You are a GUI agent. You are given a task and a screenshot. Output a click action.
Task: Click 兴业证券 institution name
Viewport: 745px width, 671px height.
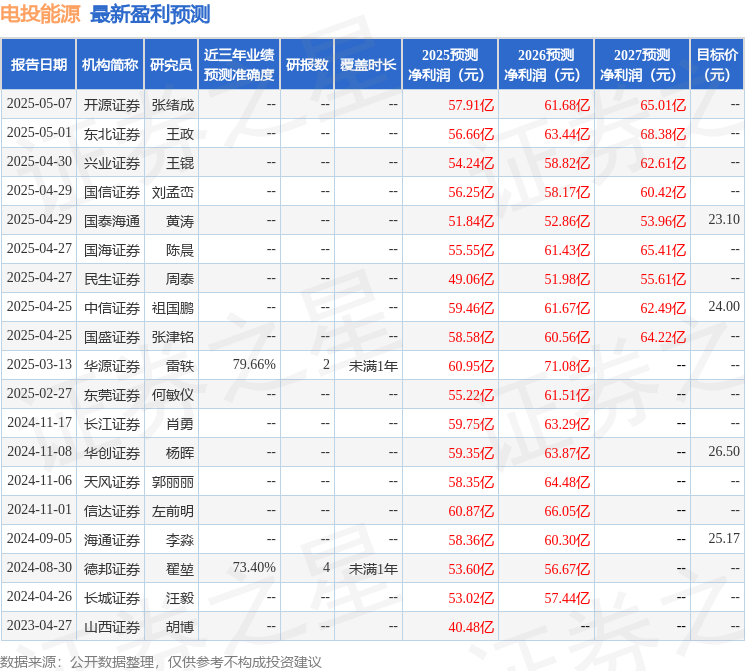(x=112, y=163)
